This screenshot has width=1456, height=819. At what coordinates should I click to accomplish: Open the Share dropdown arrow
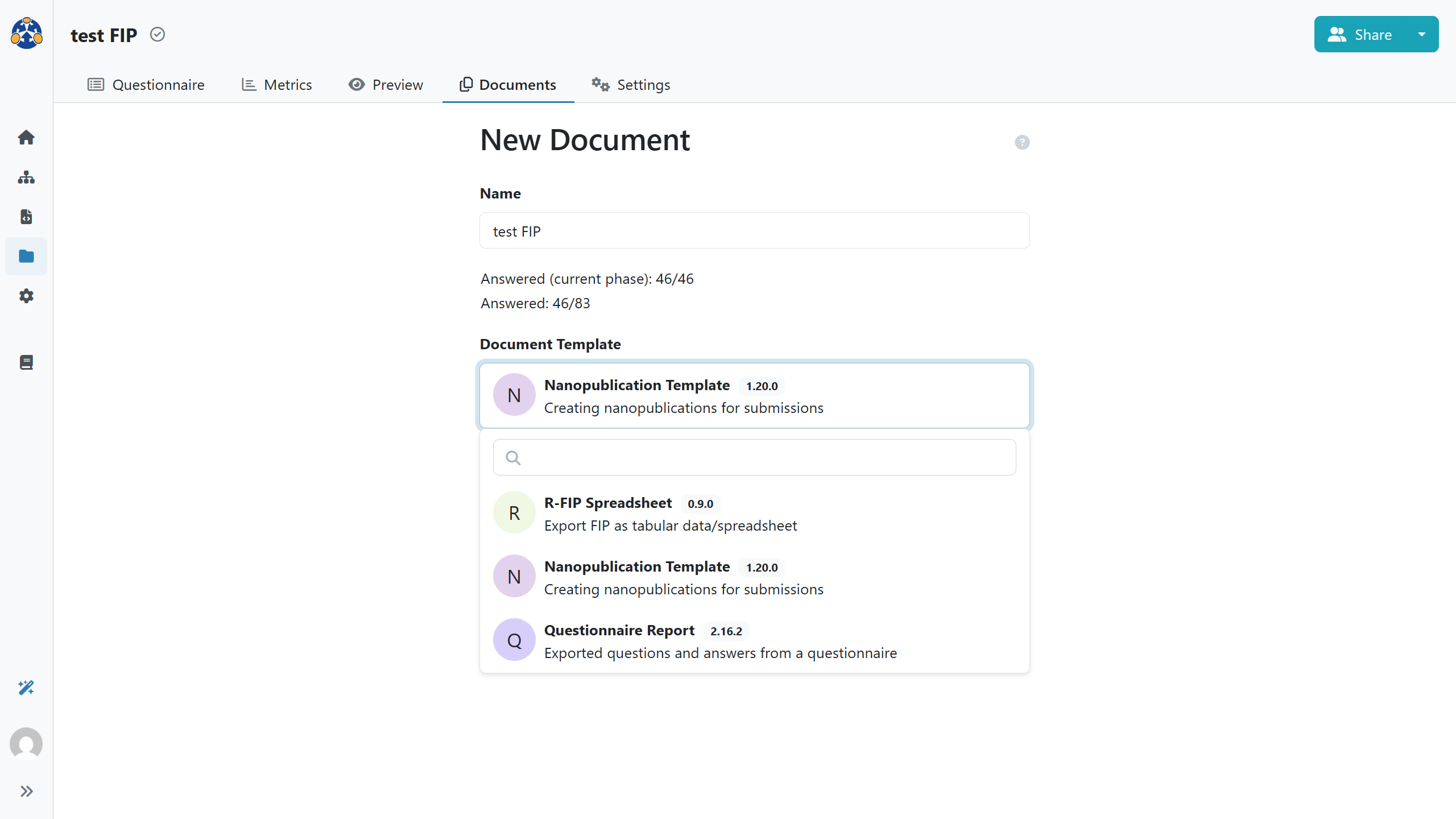pyautogui.click(x=1422, y=35)
